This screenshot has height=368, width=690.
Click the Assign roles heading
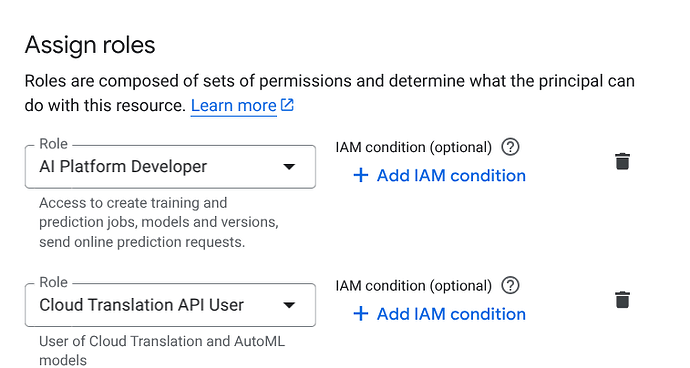(90, 45)
